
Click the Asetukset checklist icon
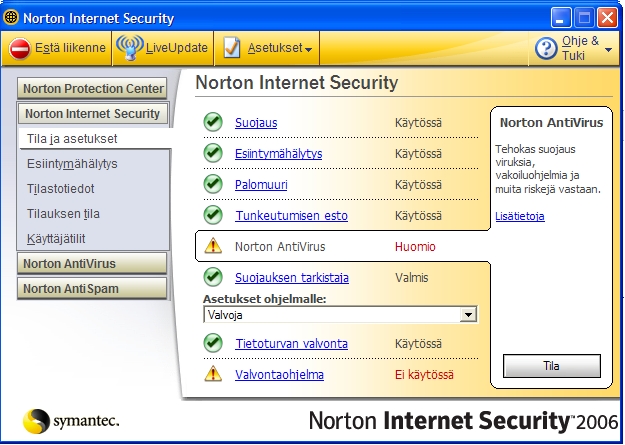tap(231, 48)
